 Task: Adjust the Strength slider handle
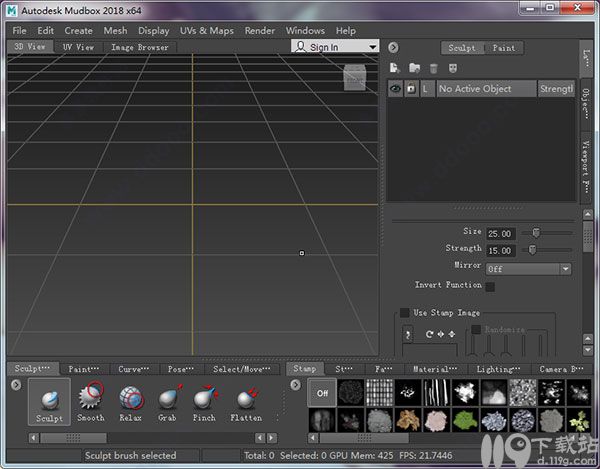[532, 250]
